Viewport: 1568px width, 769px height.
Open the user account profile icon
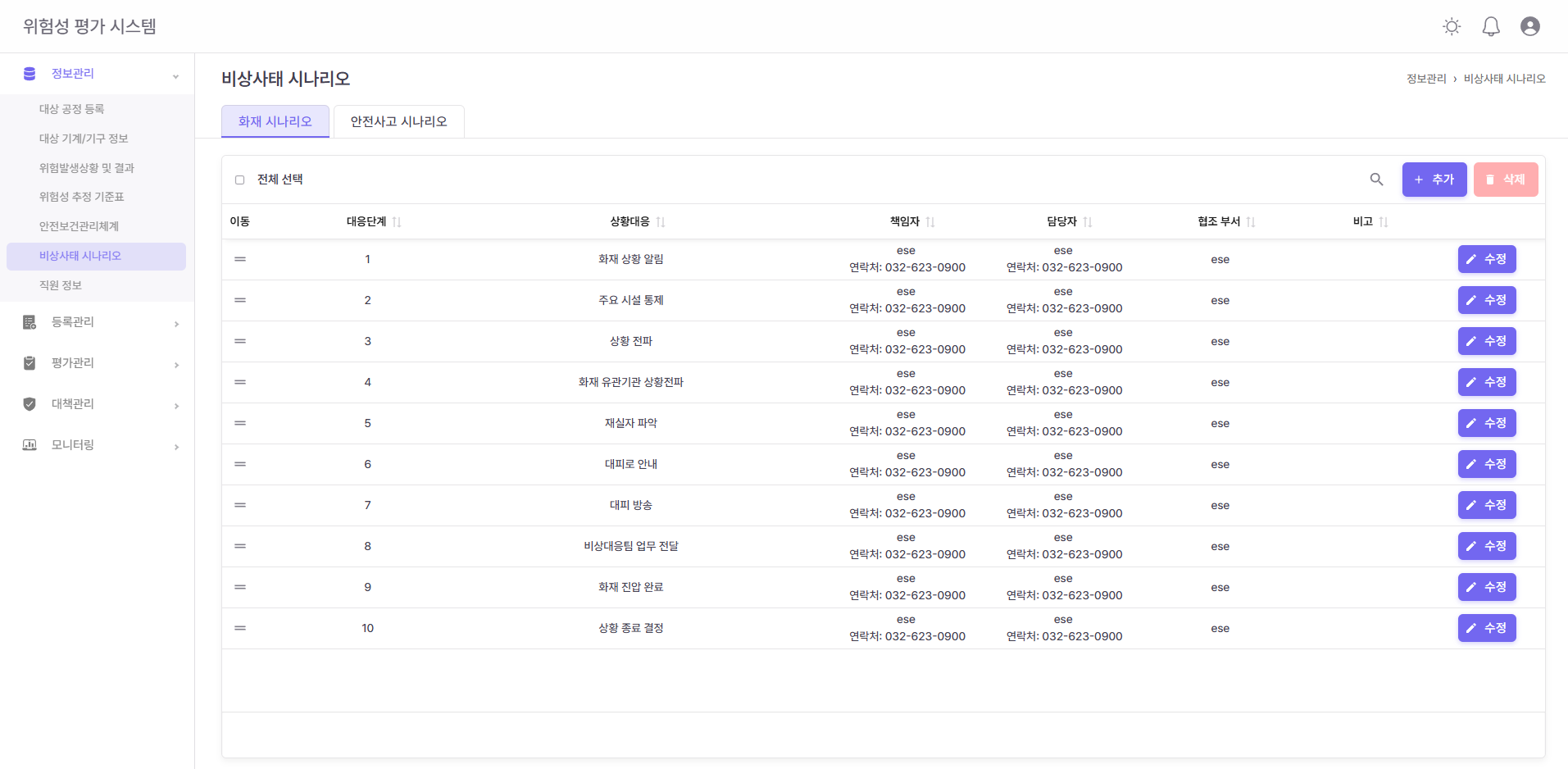[x=1529, y=27]
